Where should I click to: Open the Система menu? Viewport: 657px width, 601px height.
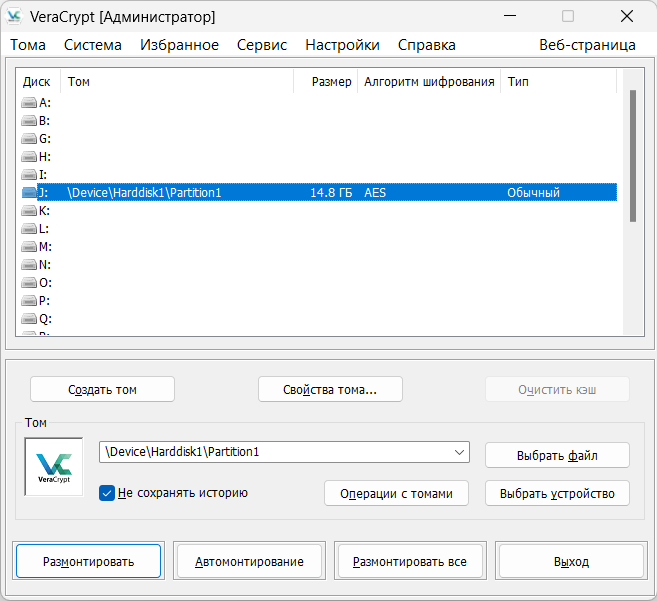(x=93, y=45)
